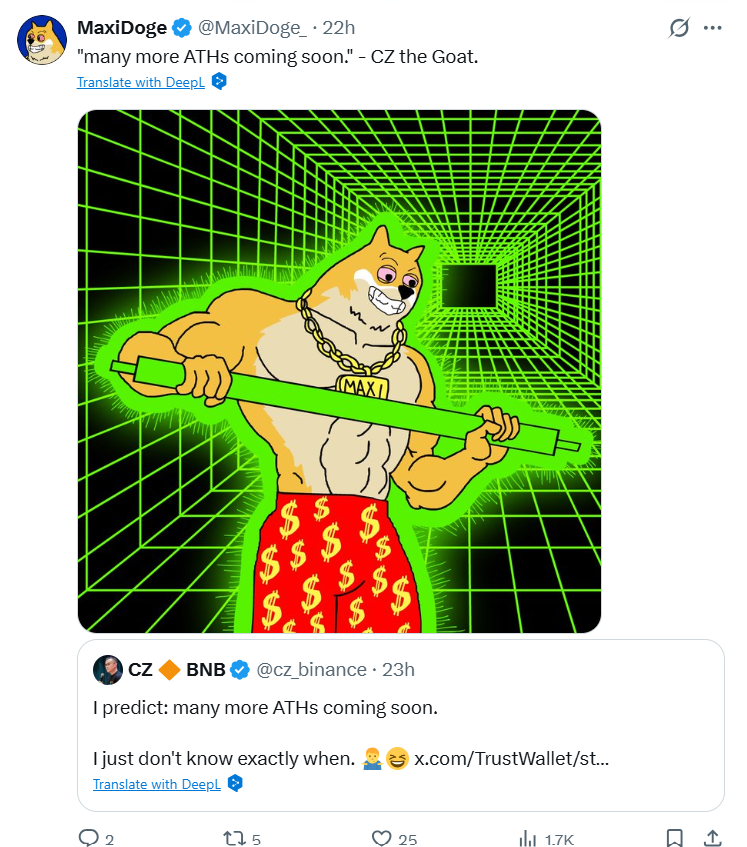
Task: Translate quoted CZ tweet with DeepL
Action: click(157, 784)
